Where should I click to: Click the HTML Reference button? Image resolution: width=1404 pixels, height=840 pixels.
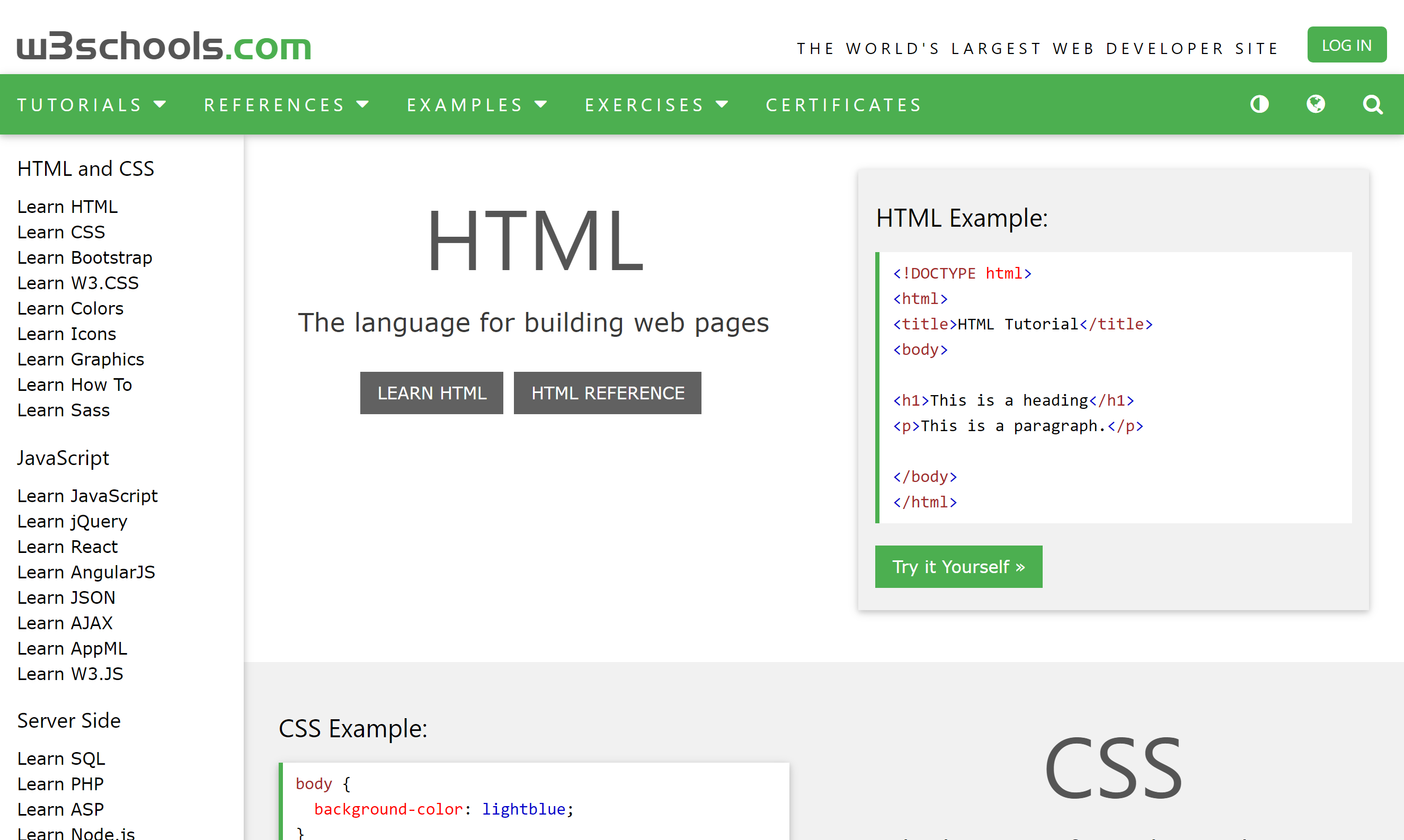tap(608, 393)
